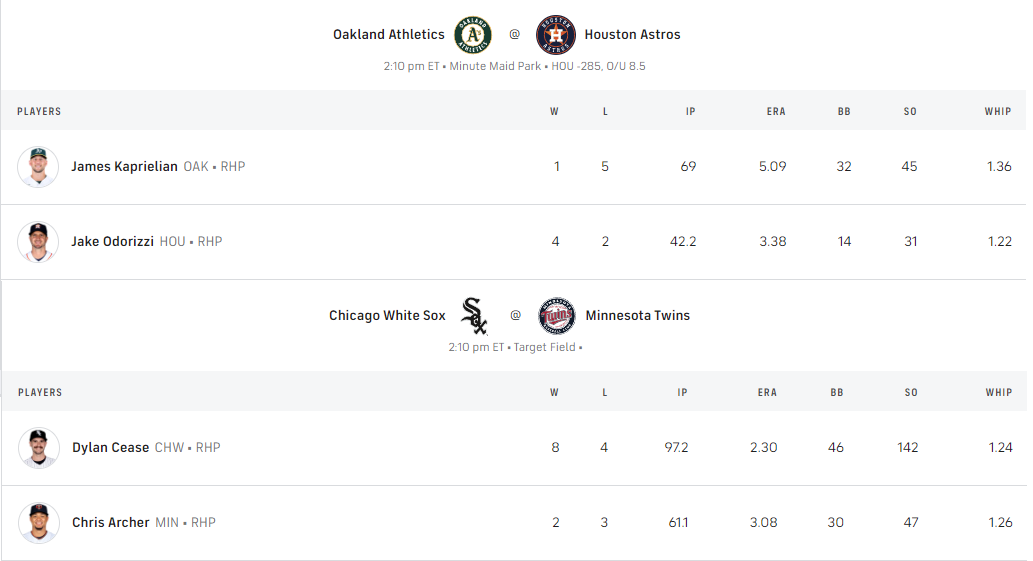The image size is (1033, 561).
Task: Click the Minnesota Twins team logo
Action: [x=557, y=316]
